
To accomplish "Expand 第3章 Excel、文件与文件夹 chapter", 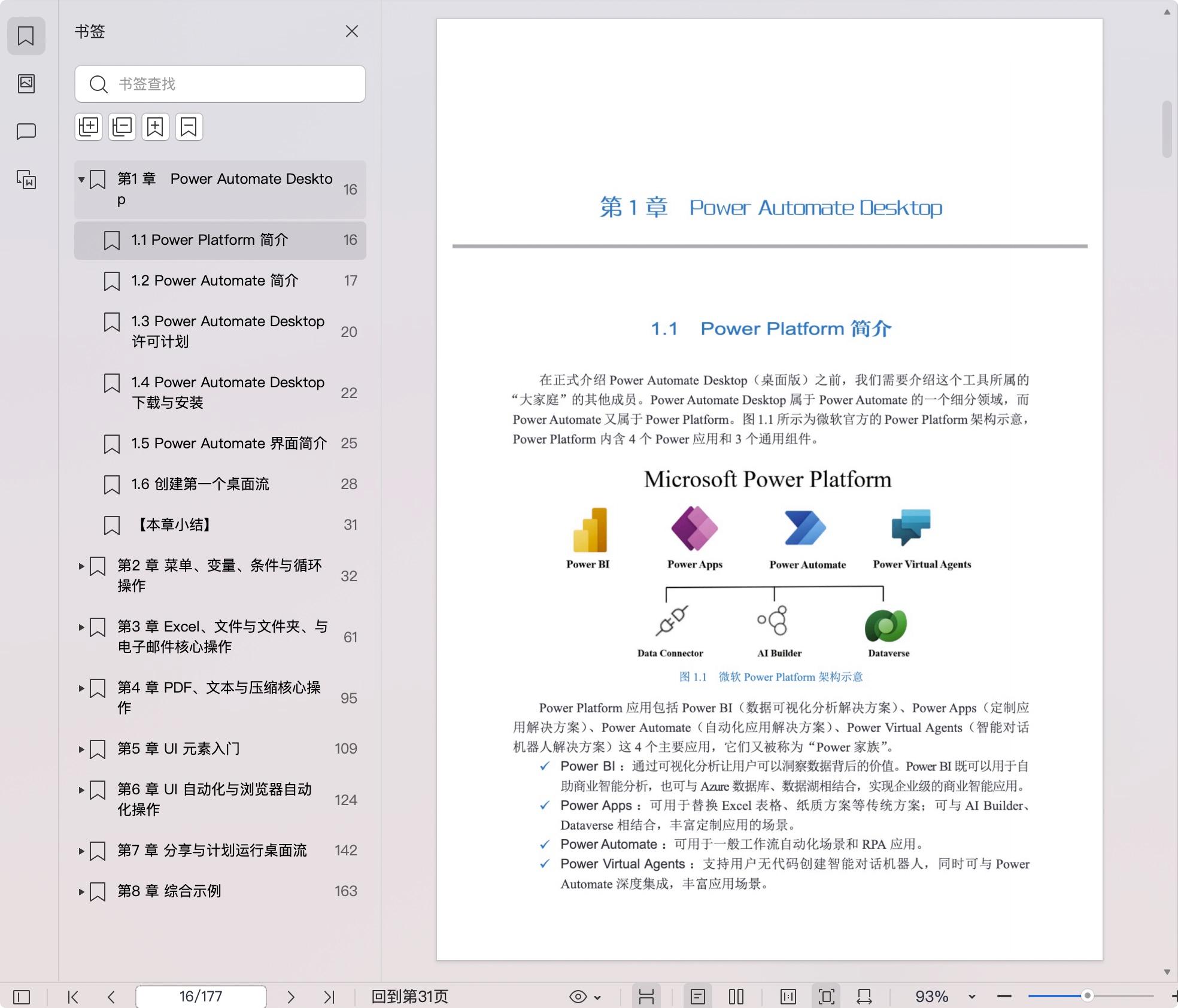I will click(81, 627).
